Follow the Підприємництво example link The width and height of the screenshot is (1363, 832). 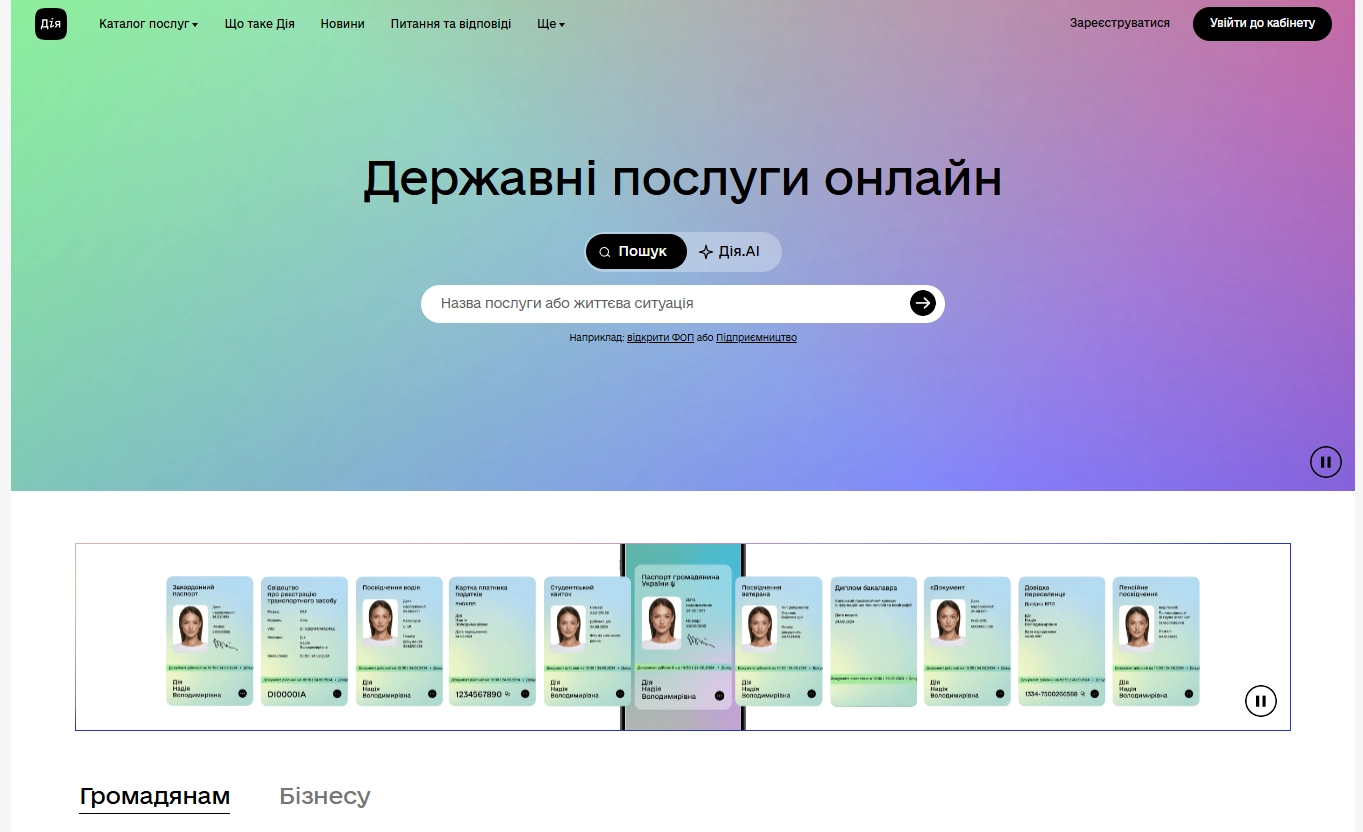757,338
